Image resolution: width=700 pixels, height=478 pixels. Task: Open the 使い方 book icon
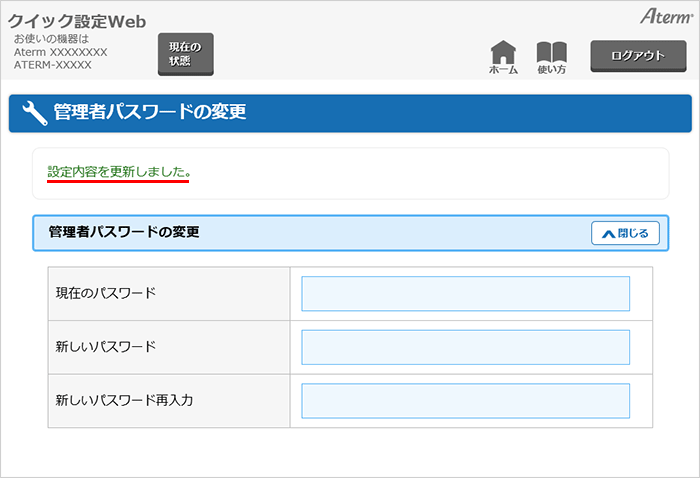click(551, 51)
